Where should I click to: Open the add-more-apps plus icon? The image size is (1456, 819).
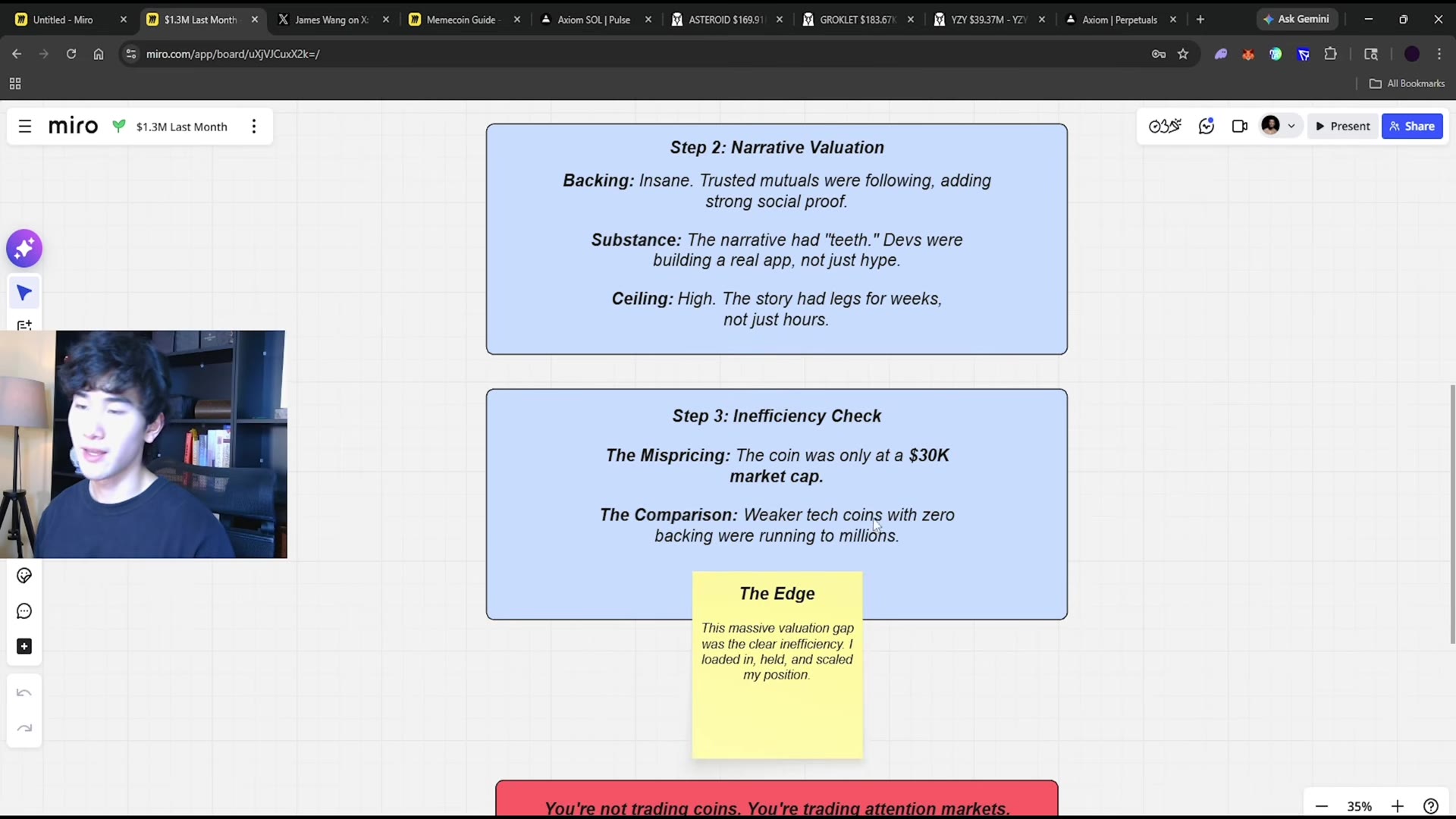pos(24,646)
